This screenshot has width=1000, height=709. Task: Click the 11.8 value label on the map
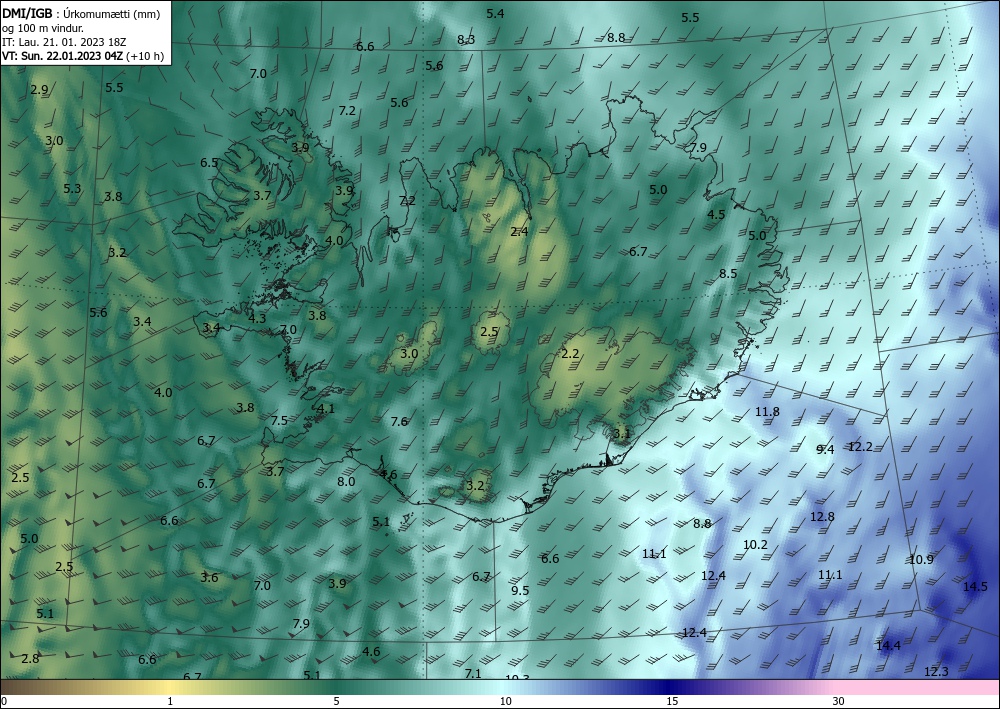coord(767,411)
